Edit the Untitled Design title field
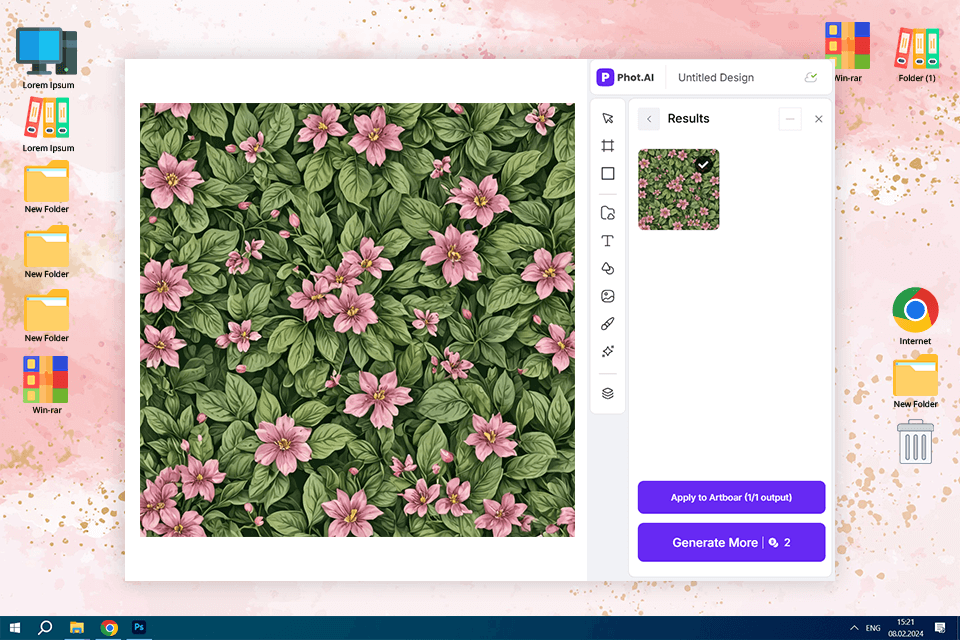Image resolution: width=960 pixels, height=640 pixels. pyautogui.click(x=716, y=78)
